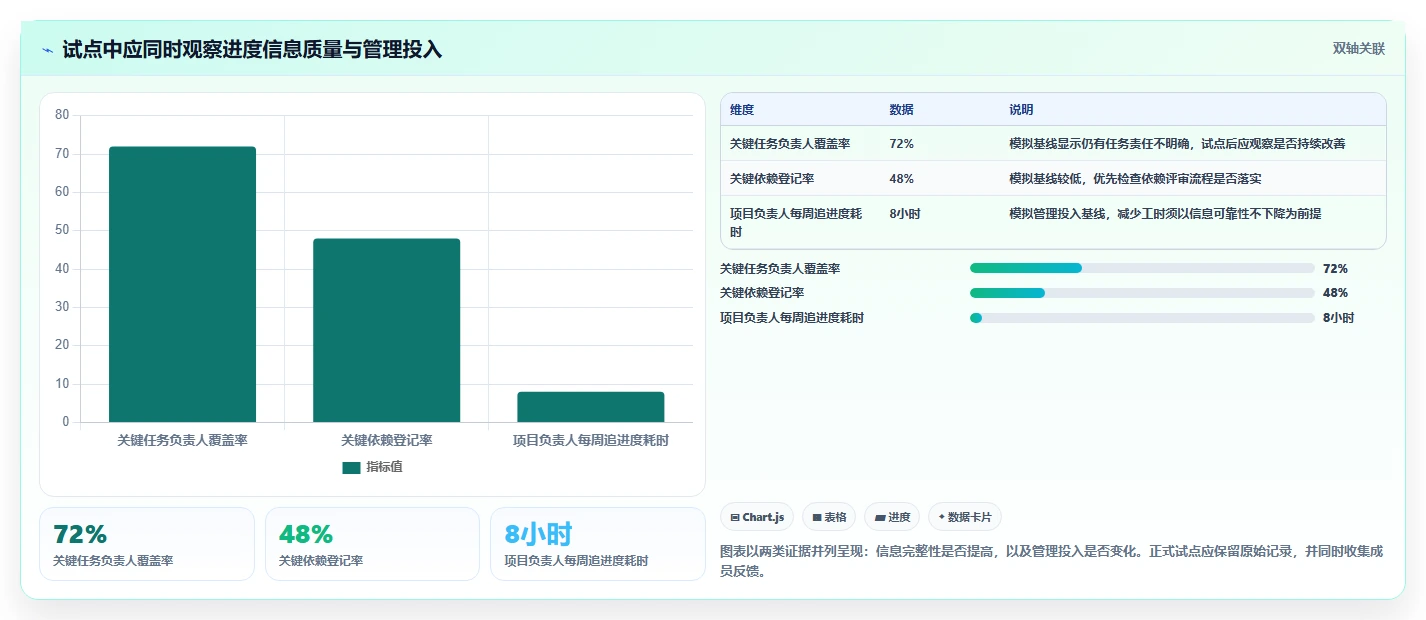Click progress list label 关键依赖登记率
This screenshot has height=620, width=1426.
pos(762,293)
